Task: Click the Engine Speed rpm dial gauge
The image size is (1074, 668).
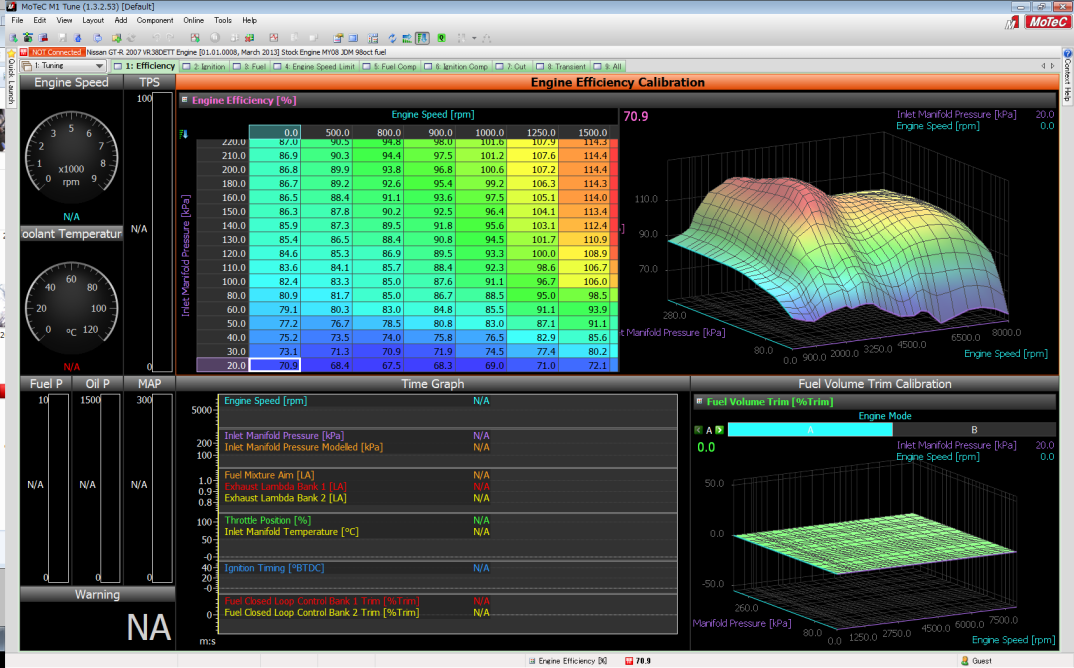Action: point(71,158)
